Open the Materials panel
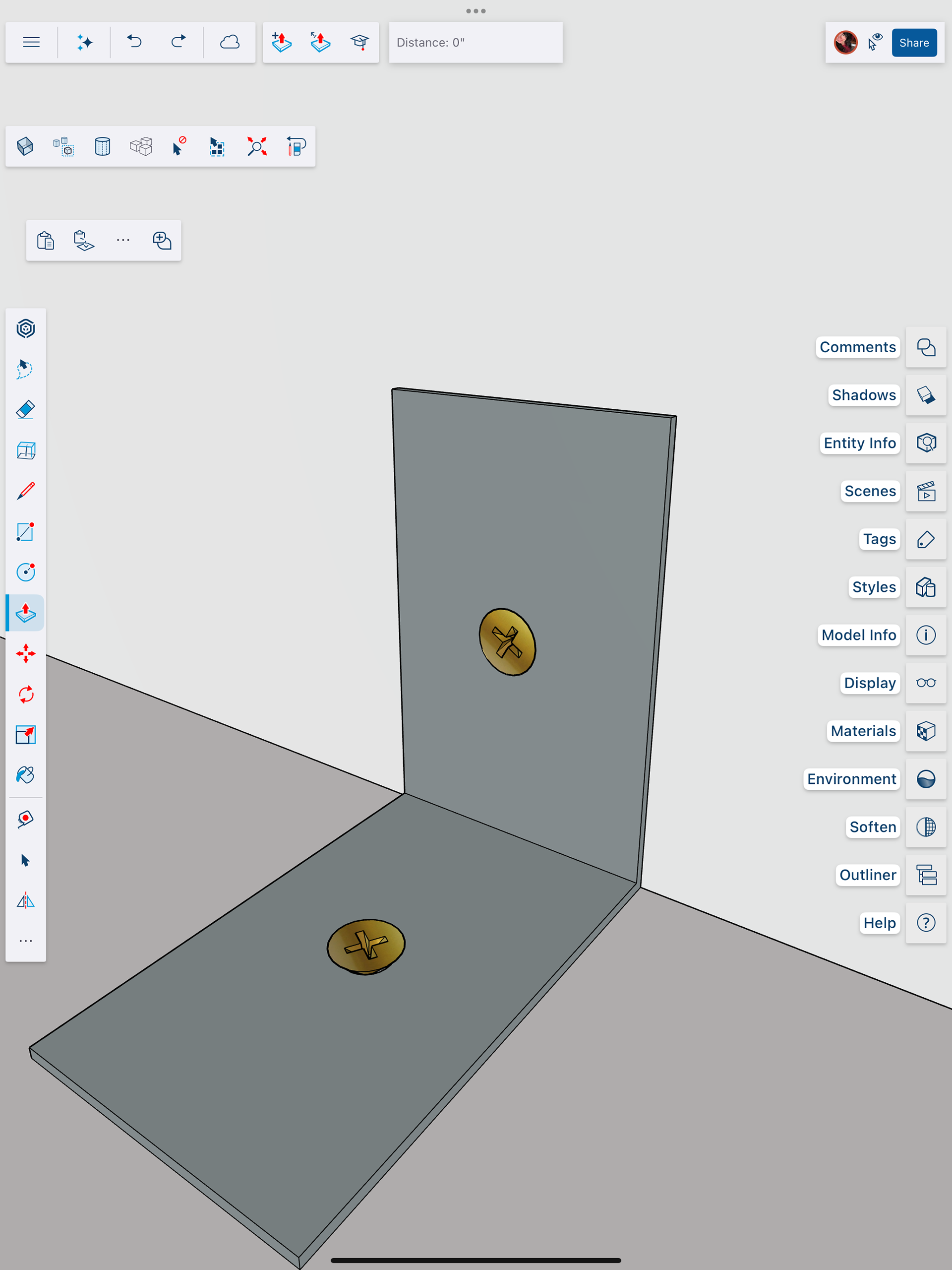The image size is (952, 1270). [926, 731]
